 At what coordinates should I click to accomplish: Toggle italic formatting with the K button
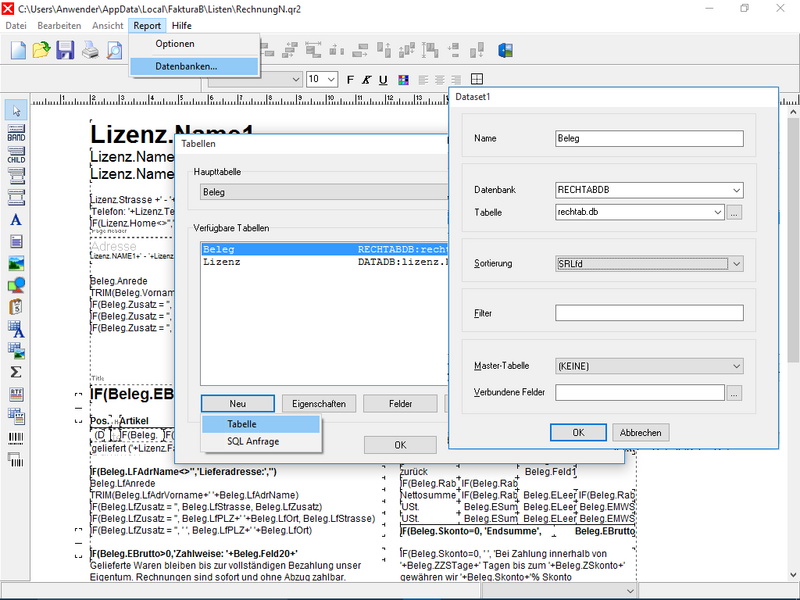click(x=366, y=80)
